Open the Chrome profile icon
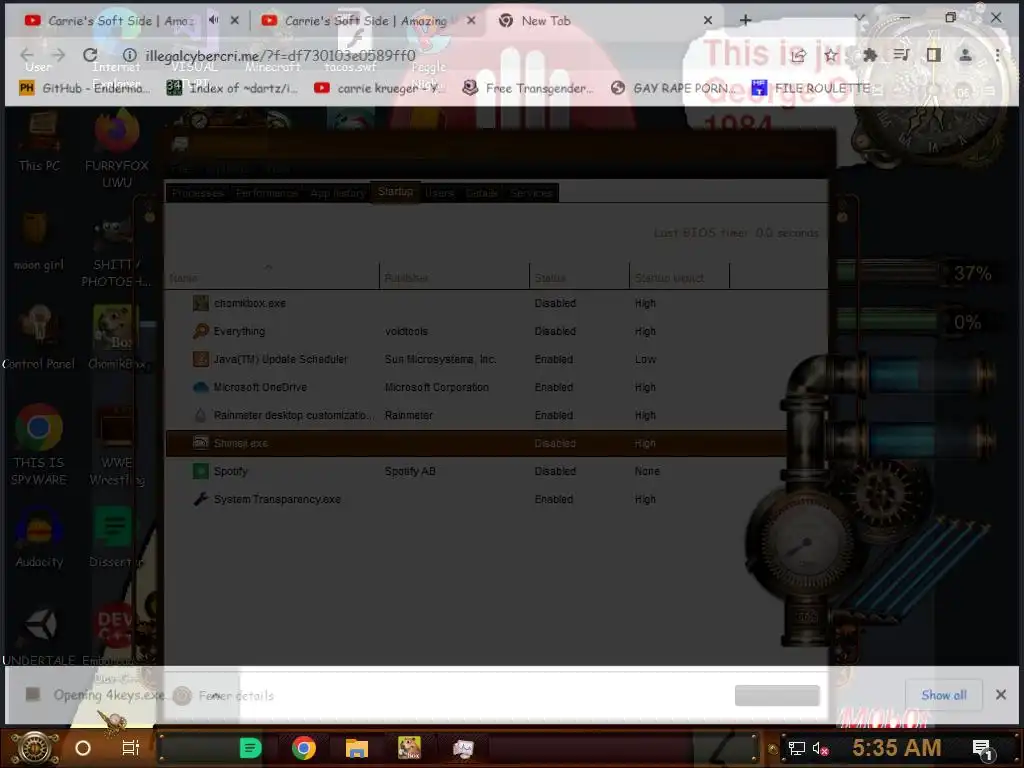The image size is (1024, 768). click(965, 56)
